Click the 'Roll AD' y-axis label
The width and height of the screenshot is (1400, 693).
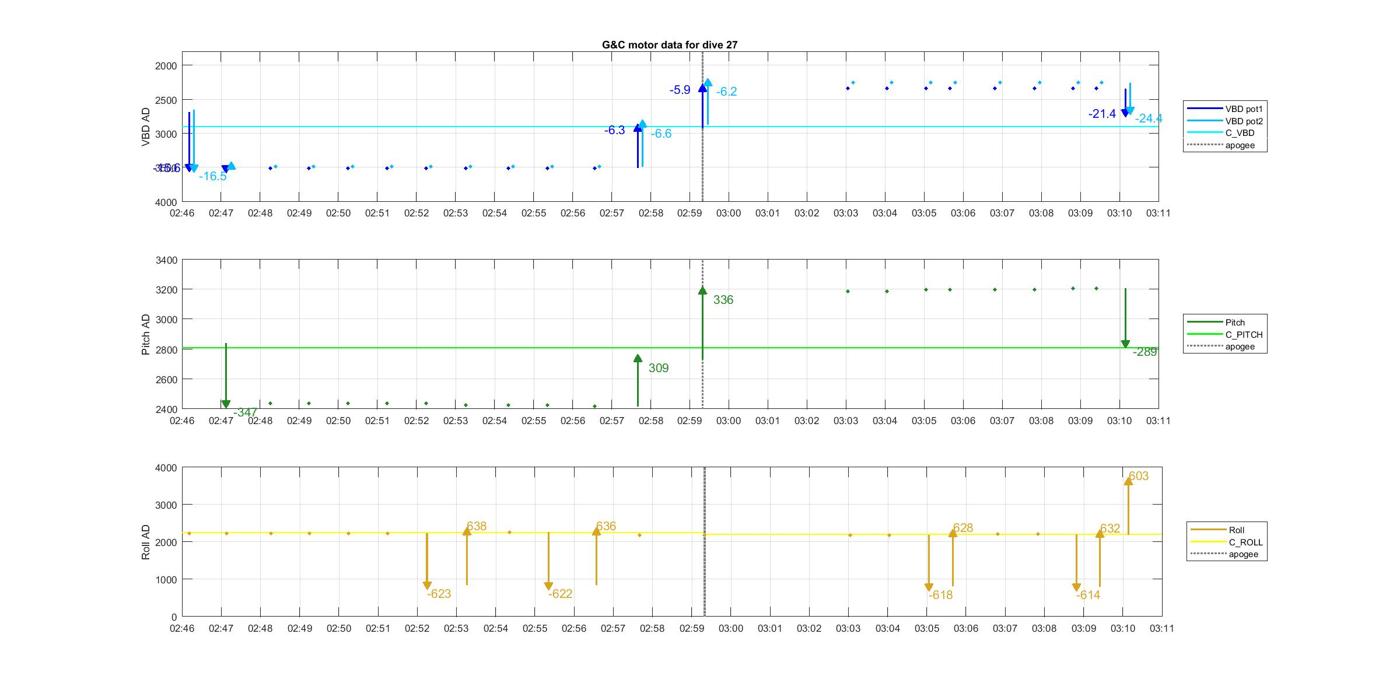coord(147,542)
